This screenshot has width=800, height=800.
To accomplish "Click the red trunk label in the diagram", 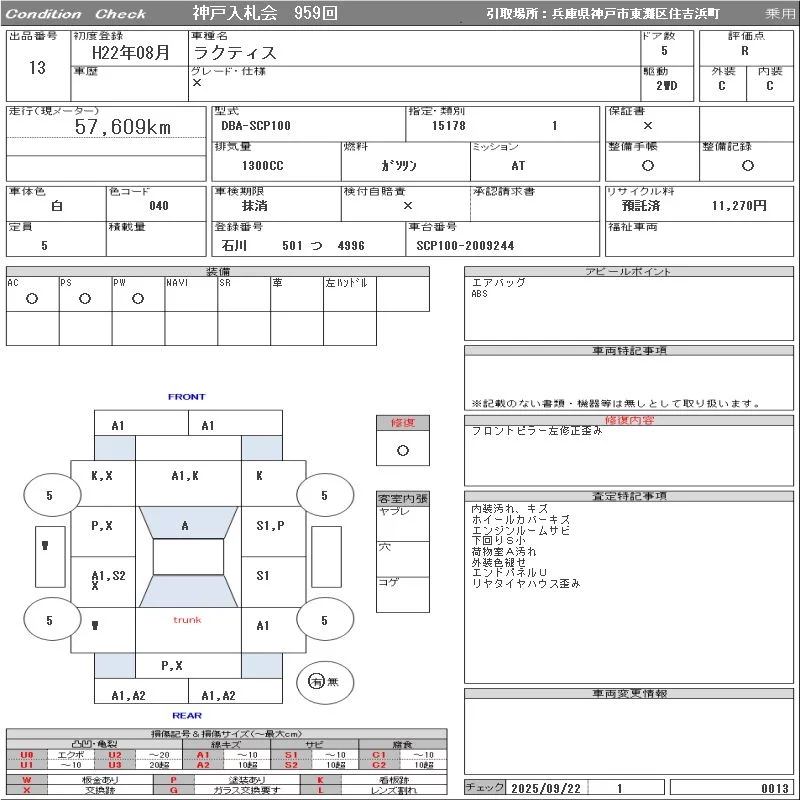I will click(x=187, y=620).
